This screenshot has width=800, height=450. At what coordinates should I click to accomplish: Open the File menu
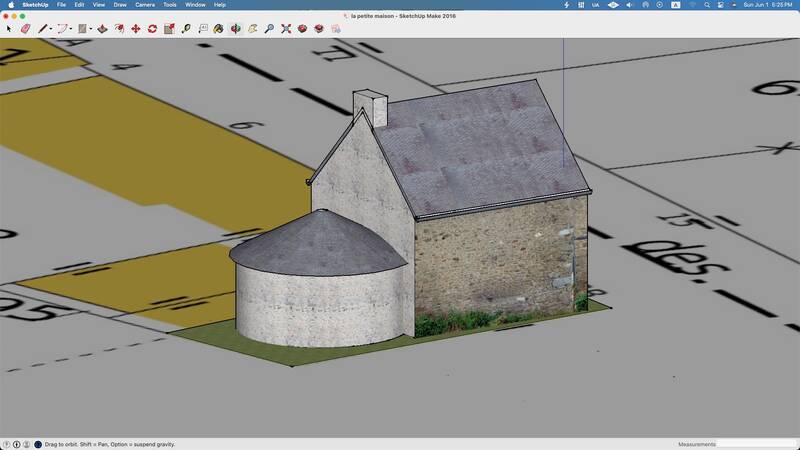point(61,5)
